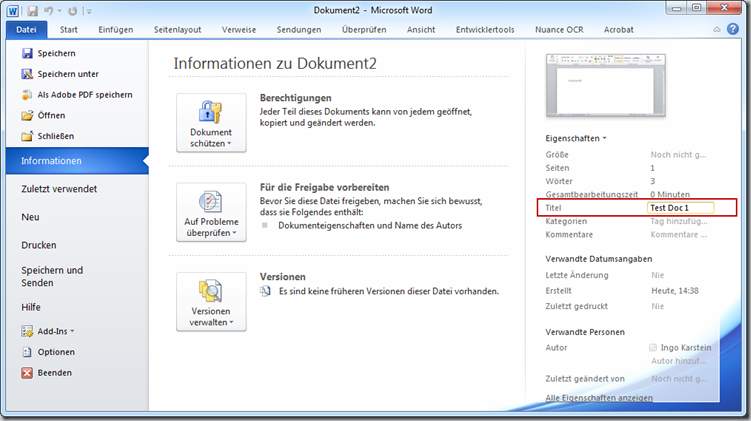
Task: Click the Undo icon in quick access toolbar
Action: click(48, 11)
